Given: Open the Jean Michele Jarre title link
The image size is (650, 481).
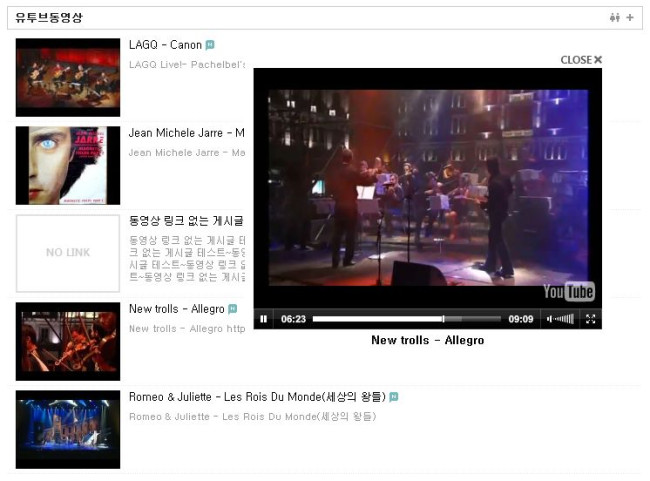Looking at the screenshot, I should tap(186, 133).
